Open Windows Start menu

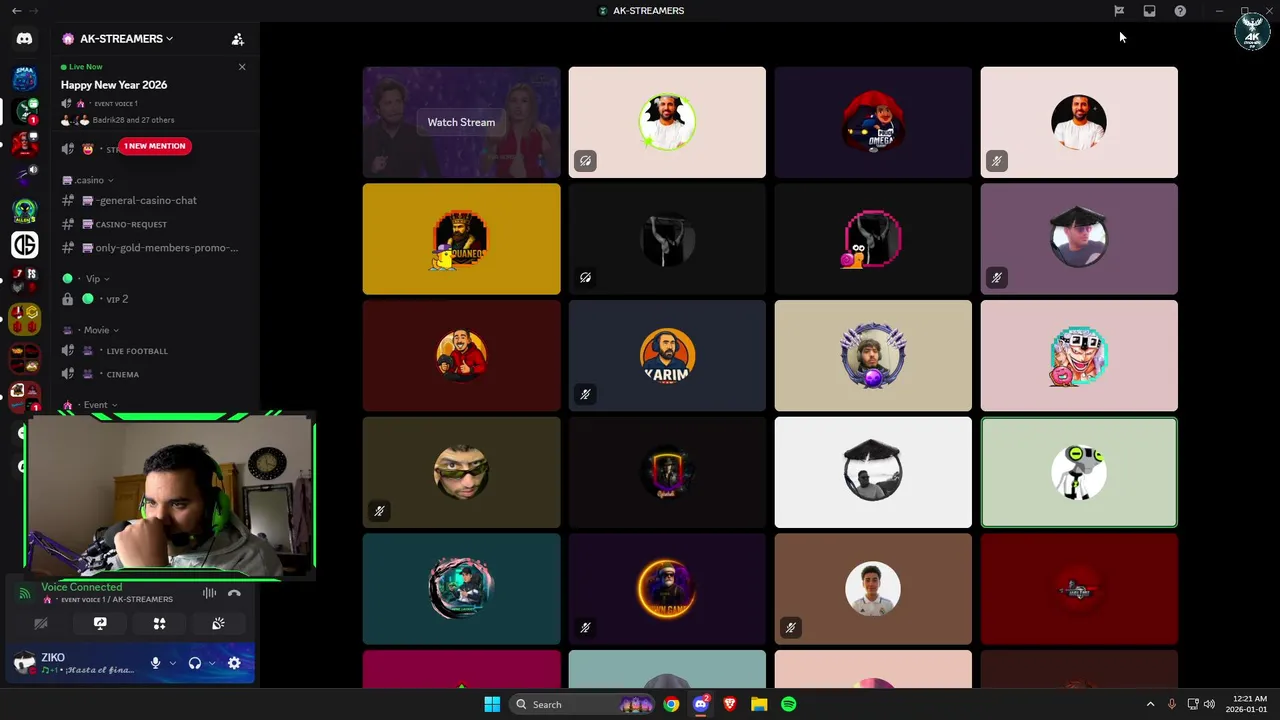tap(492, 704)
